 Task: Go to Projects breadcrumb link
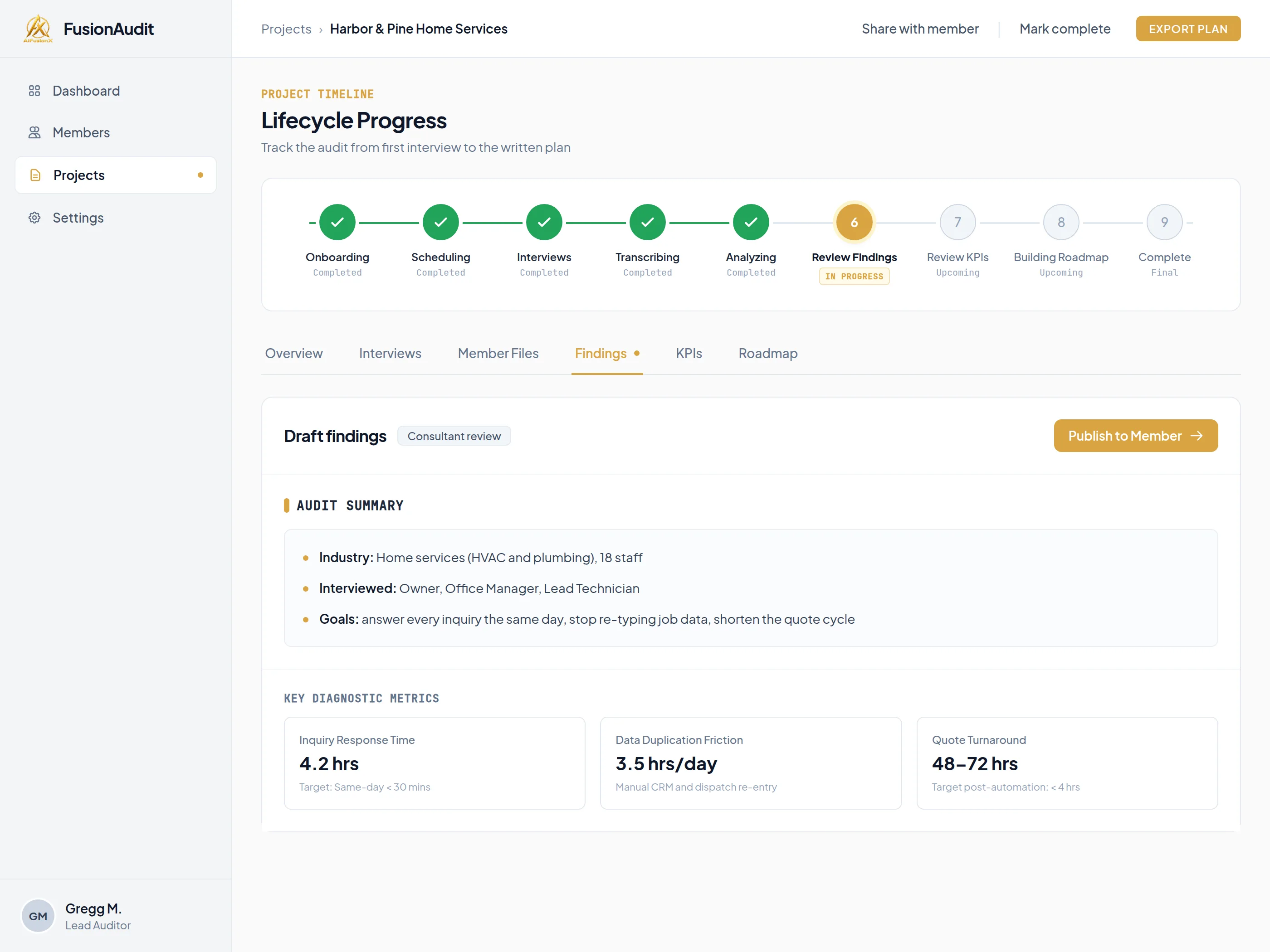pos(286,29)
